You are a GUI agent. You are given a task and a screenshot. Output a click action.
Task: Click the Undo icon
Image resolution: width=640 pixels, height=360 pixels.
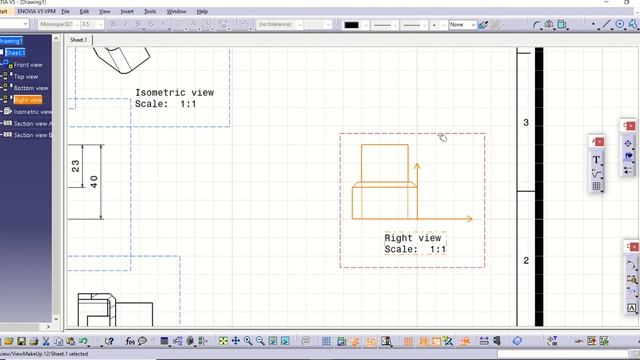coord(83,341)
